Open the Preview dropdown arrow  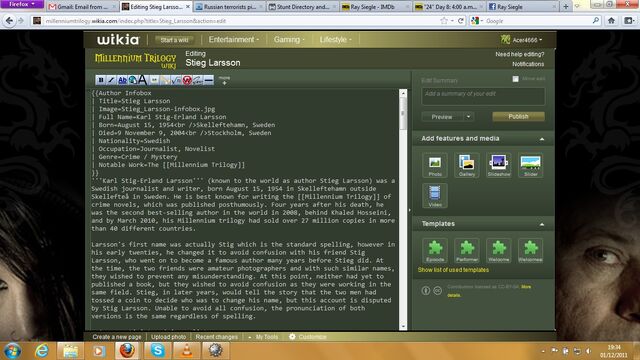[x=469, y=117]
